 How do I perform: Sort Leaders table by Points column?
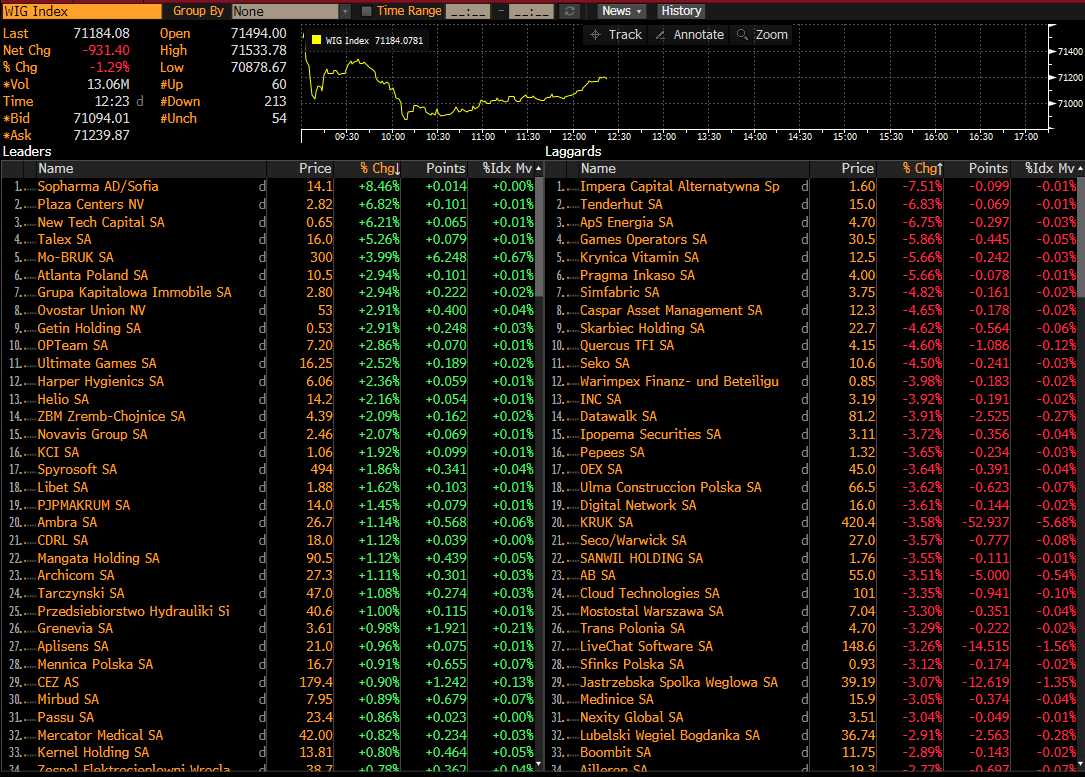point(445,169)
